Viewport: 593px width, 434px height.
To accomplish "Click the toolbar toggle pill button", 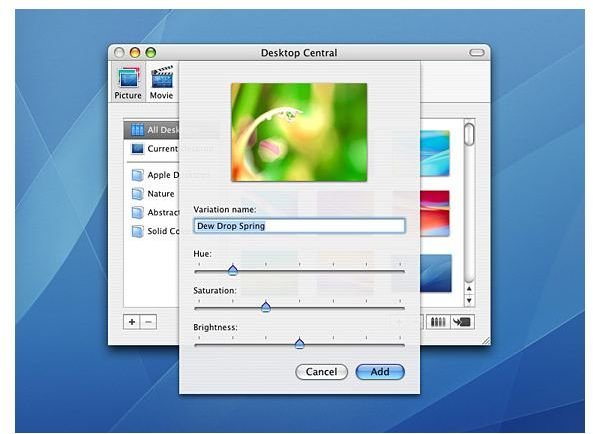I will click(x=477, y=53).
